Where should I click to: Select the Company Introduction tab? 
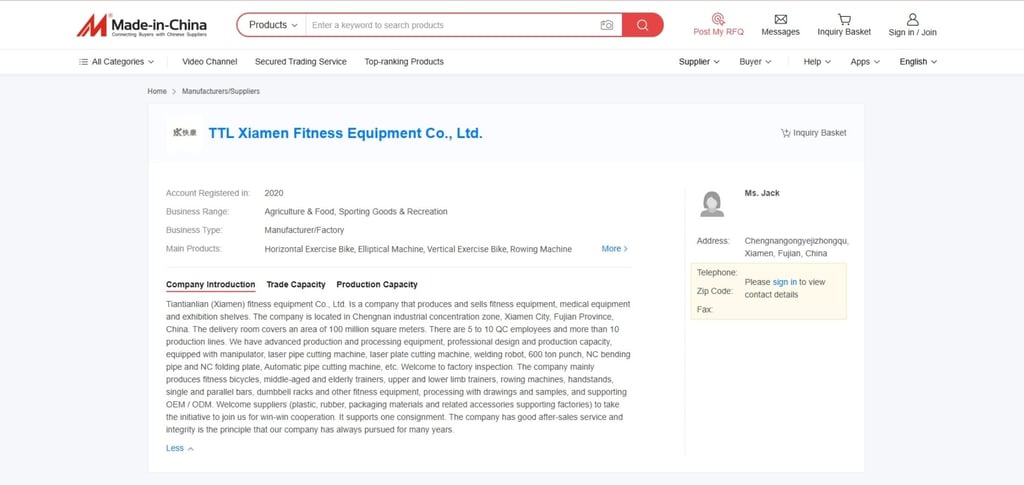click(210, 285)
